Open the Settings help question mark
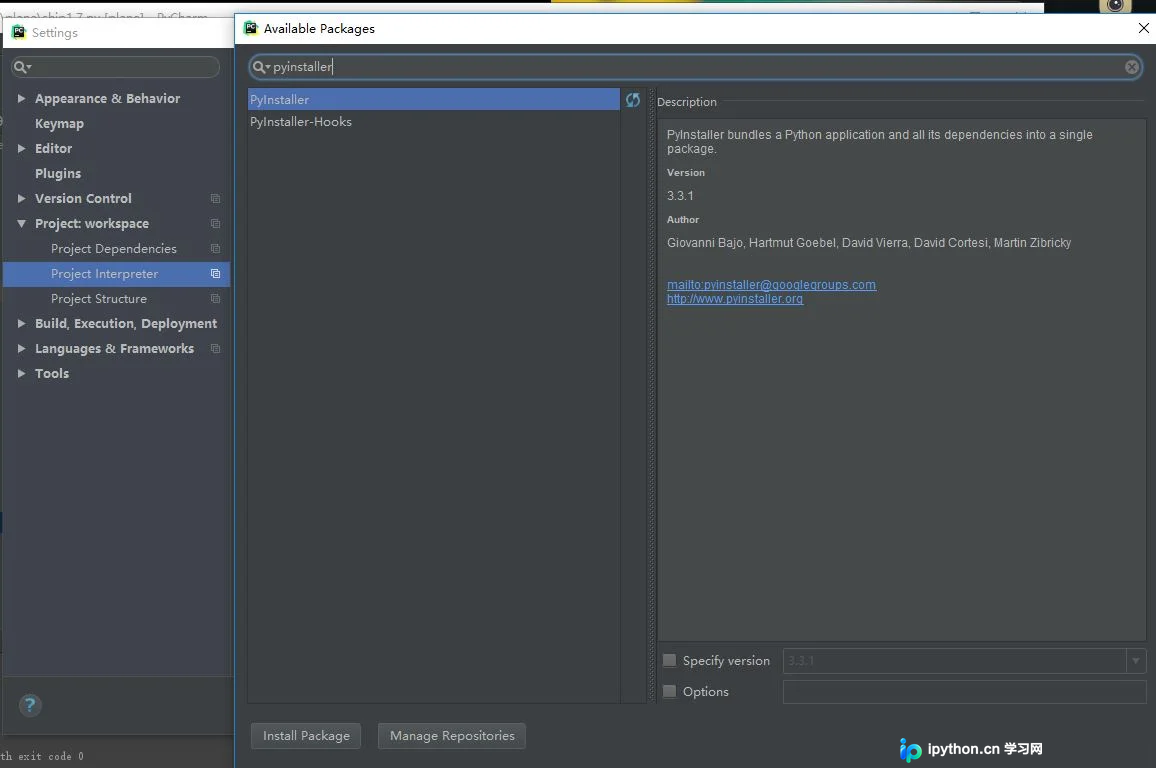 coord(30,705)
